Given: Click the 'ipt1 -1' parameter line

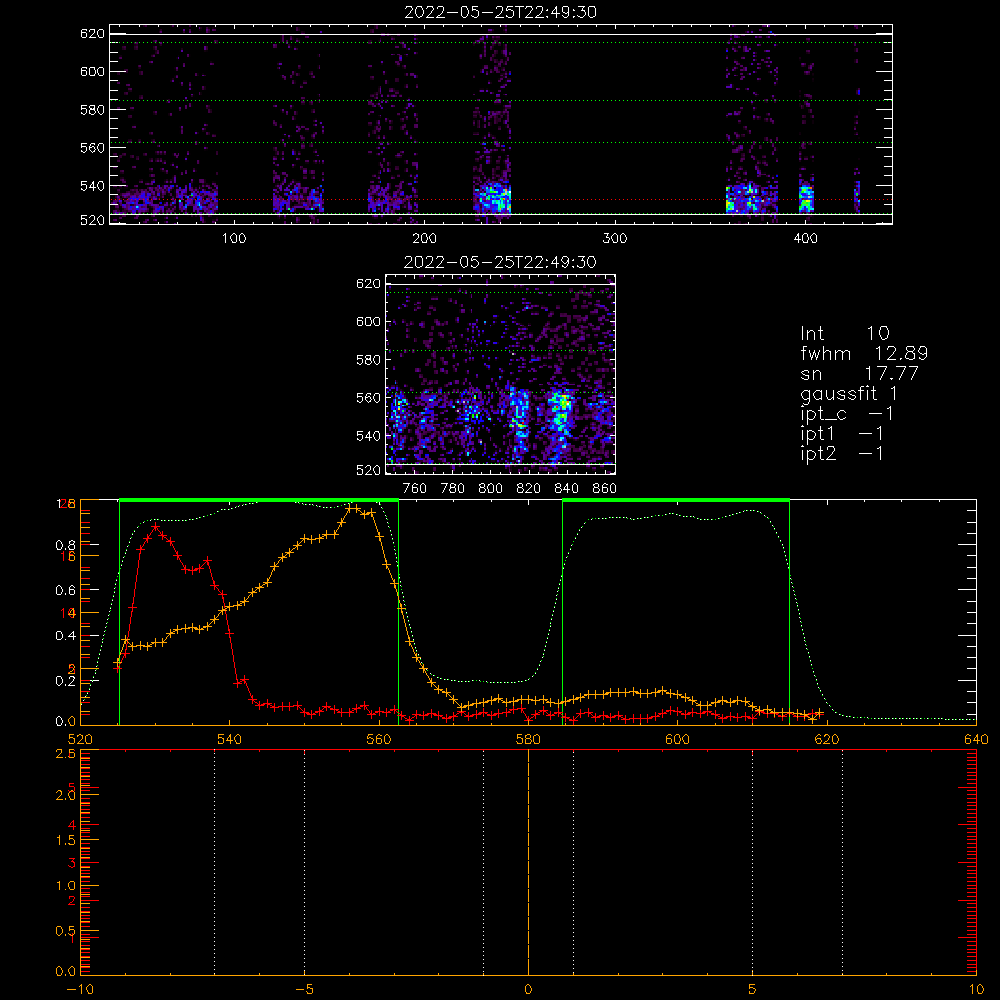Looking at the screenshot, I should tap(842, 434).
